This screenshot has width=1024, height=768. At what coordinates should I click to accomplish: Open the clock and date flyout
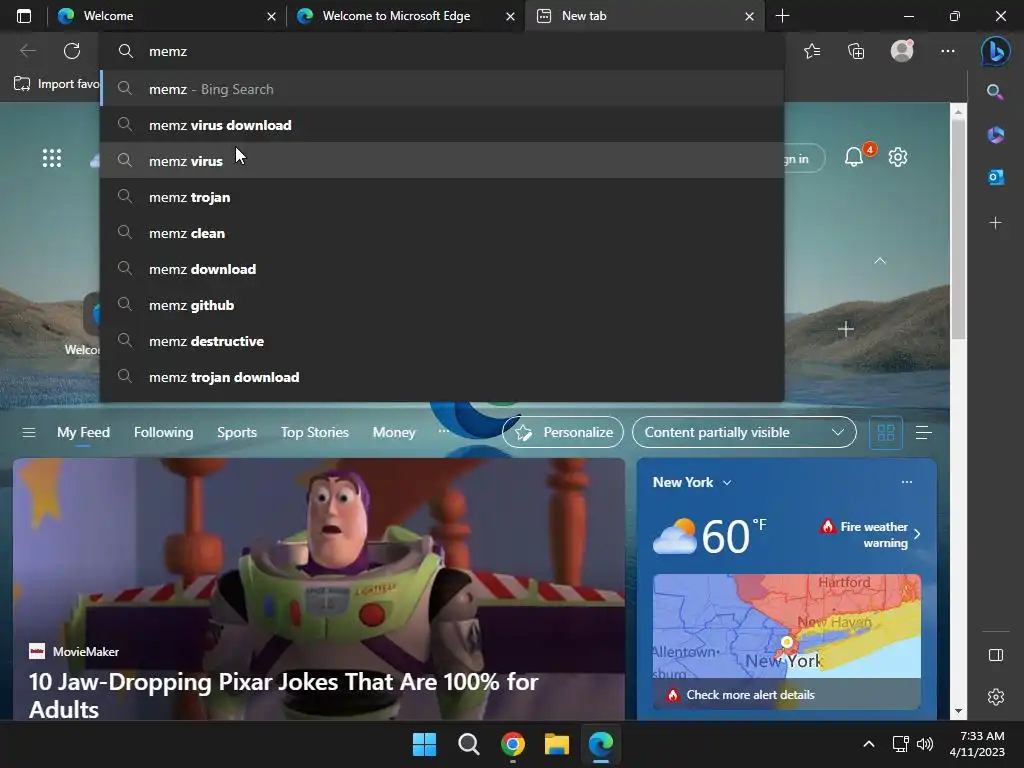(x=977, y=744)
